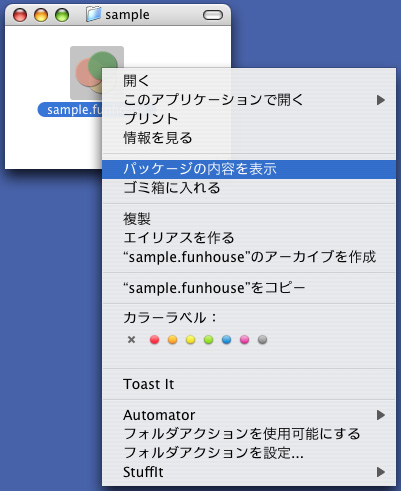
Task: Click the folder proxy icon in title bar
Action: (93, 14)
